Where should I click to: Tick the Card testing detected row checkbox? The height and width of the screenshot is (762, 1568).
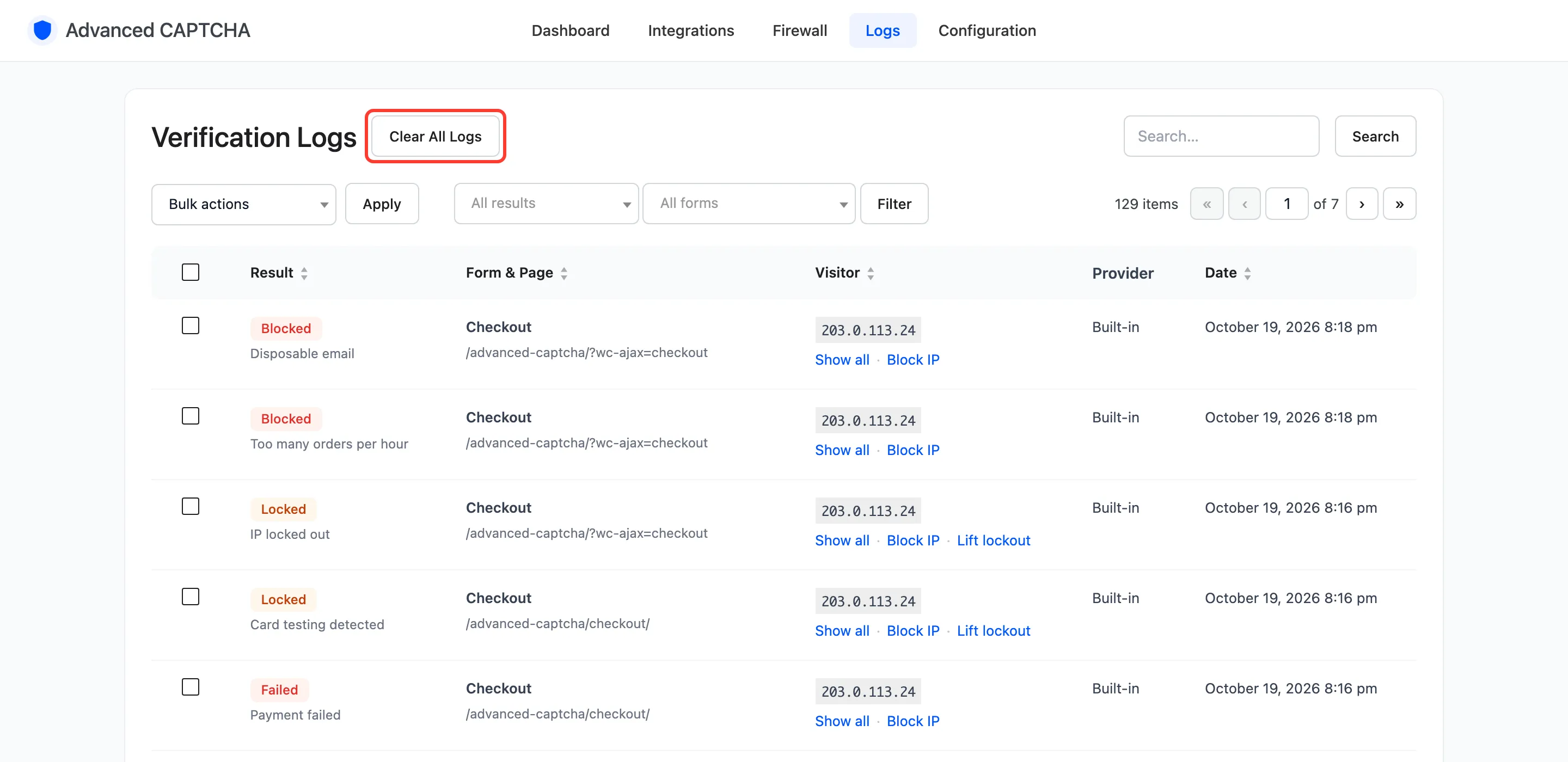191,597
